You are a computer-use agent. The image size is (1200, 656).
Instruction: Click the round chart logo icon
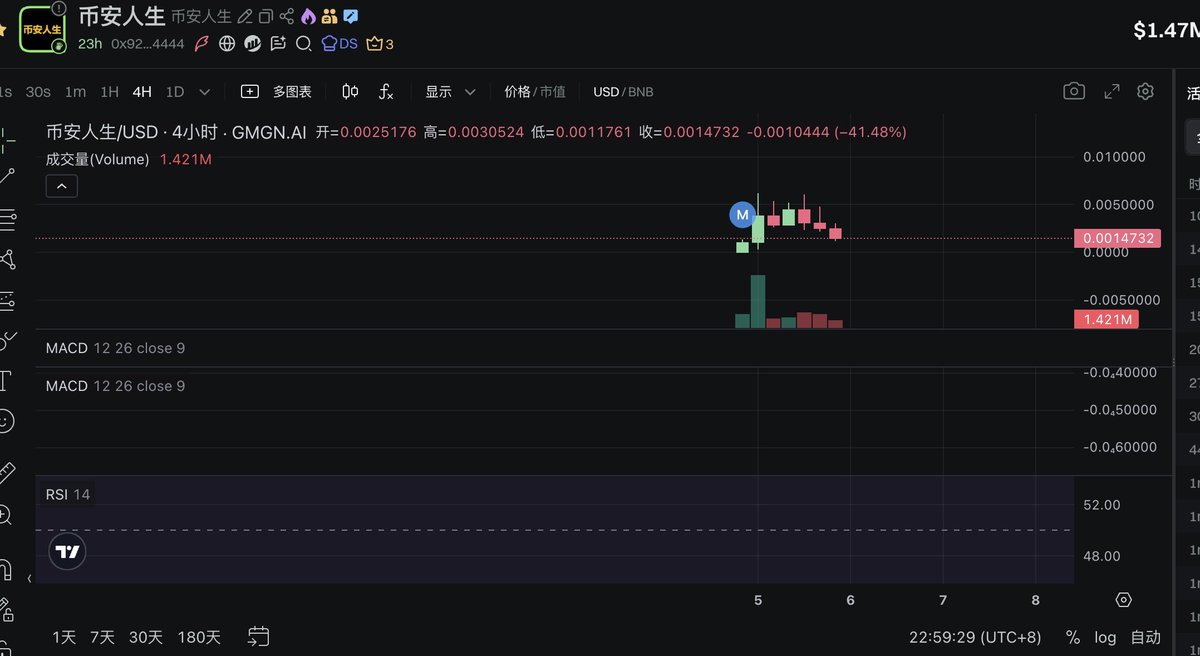click(252, 43)
